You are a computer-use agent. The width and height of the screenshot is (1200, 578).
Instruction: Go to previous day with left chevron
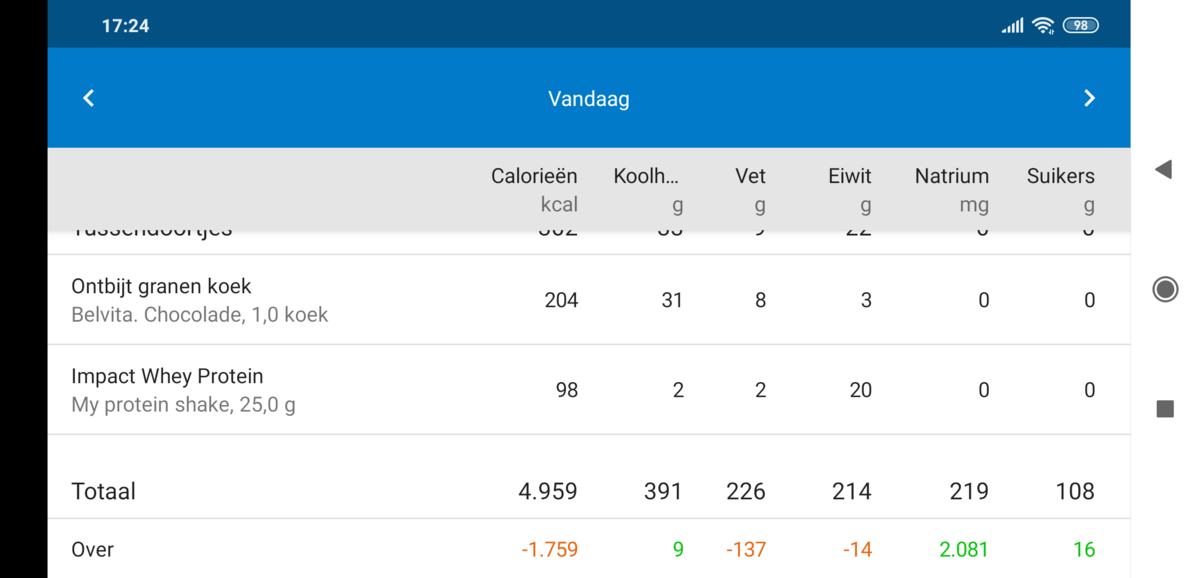click(88, 98)
